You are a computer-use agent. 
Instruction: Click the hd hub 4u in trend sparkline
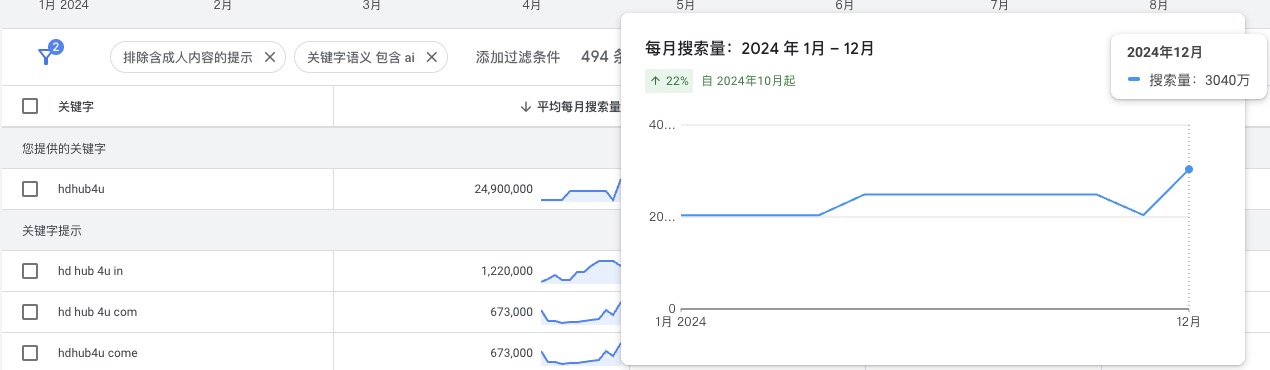581,272
